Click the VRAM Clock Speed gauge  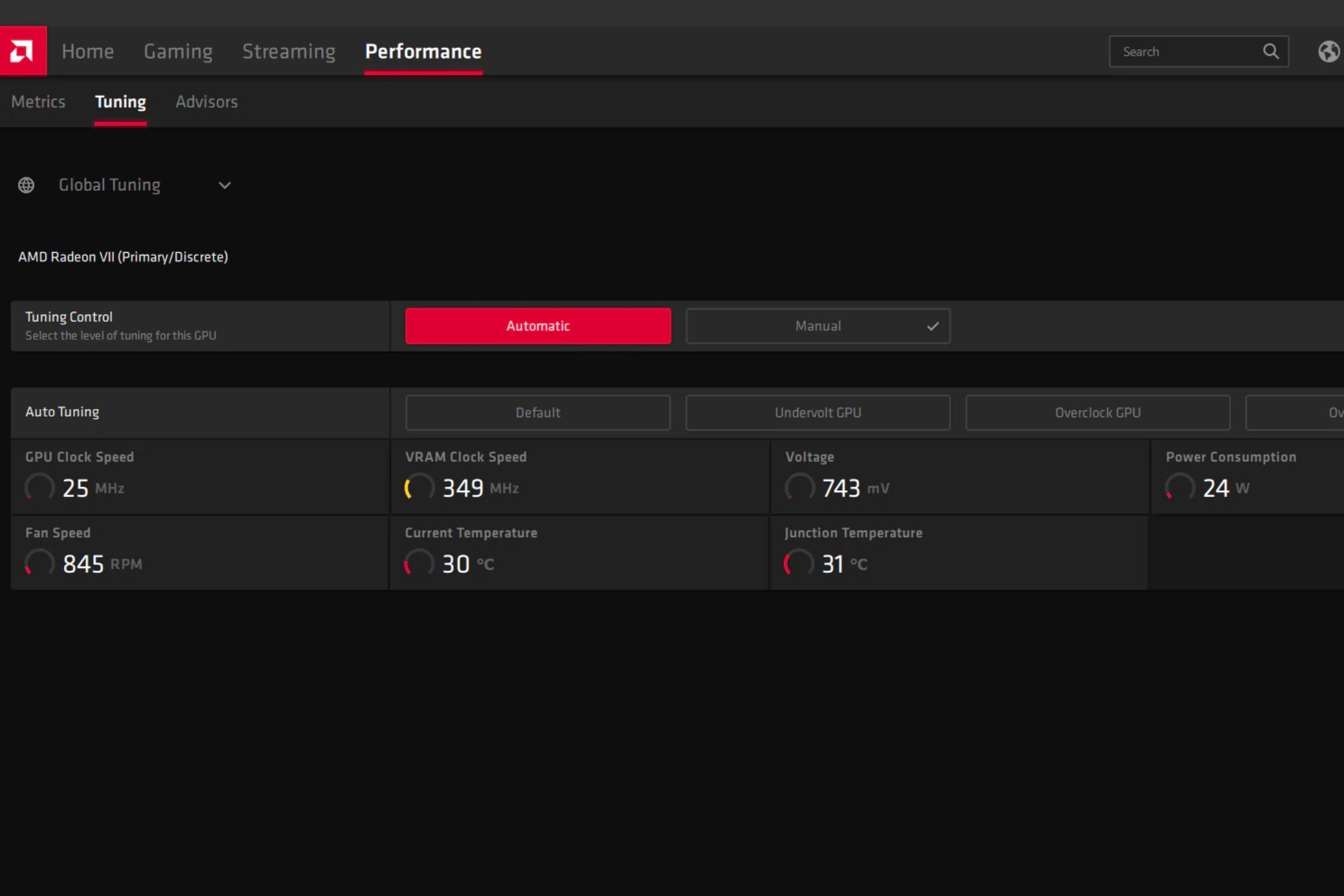[419, 488]
